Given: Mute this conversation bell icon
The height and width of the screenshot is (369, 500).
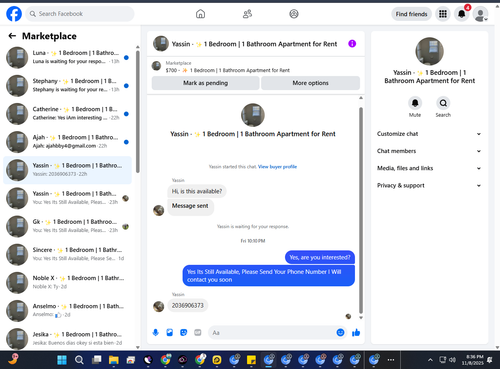Looking at the screenshot, I should pyautogui.click(x=415, y=103).
